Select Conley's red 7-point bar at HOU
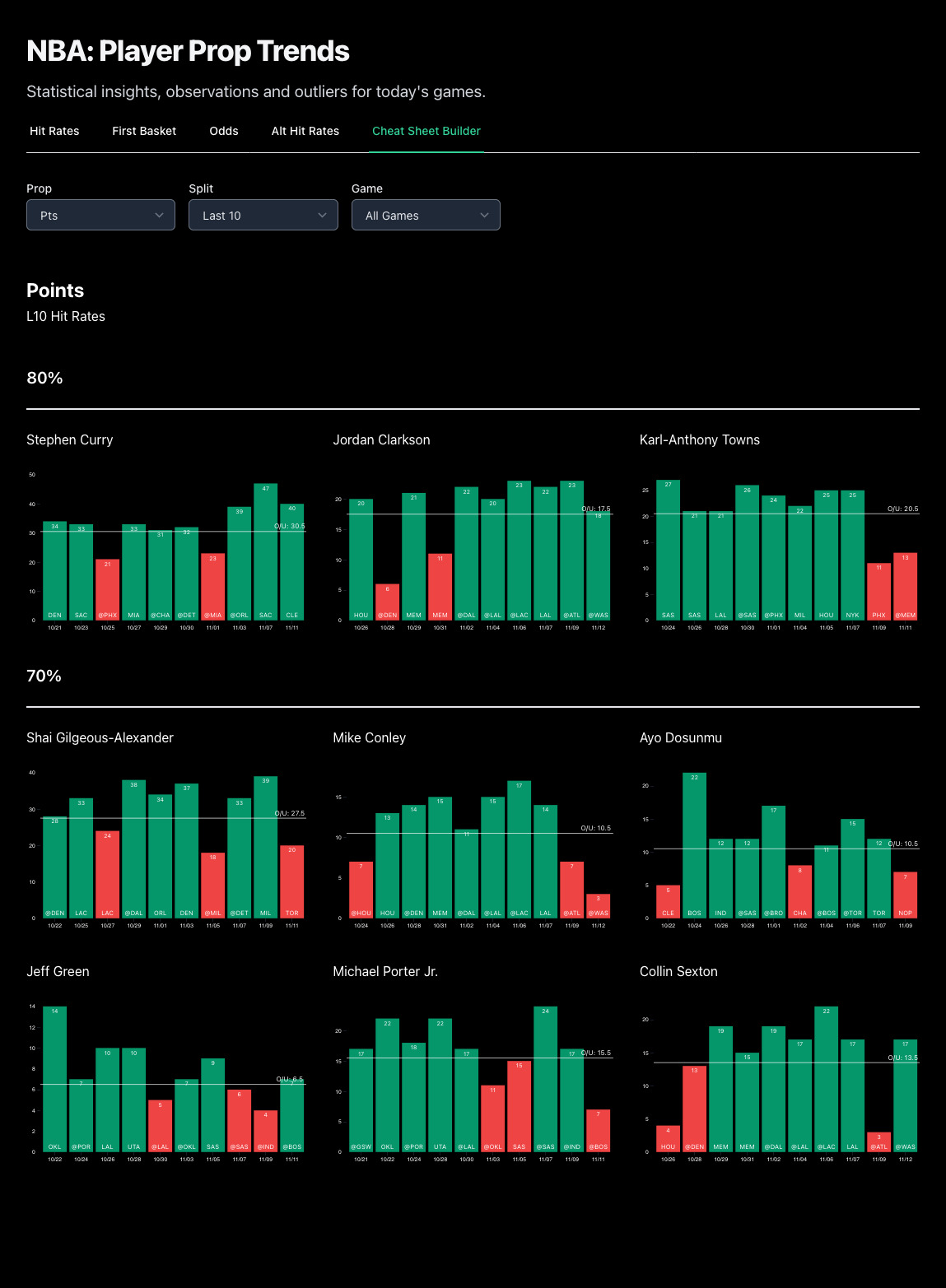The image size is (946, 1288). click(361, 890)
